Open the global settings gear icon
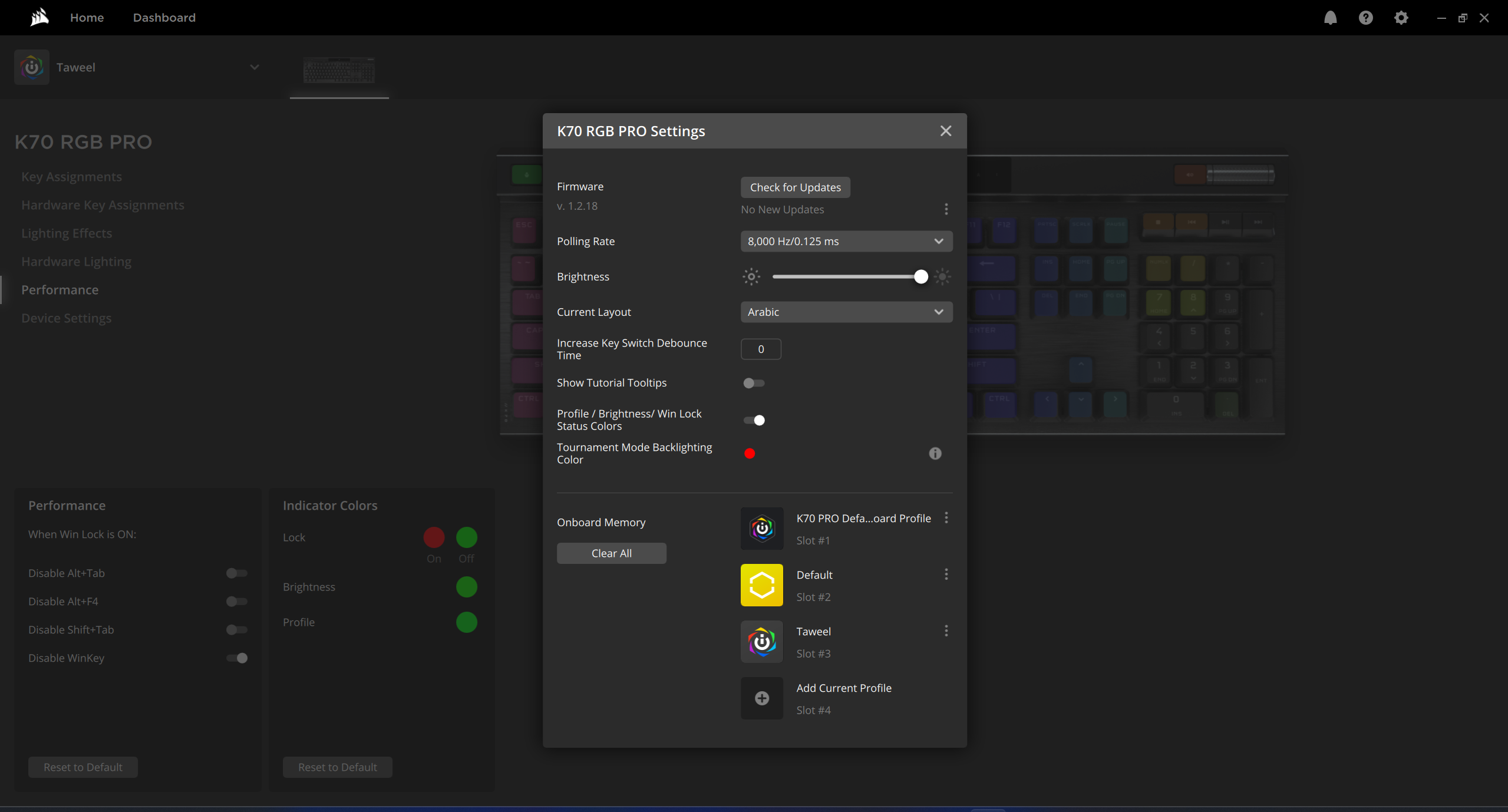The width and height of the screenshot is (1508, 812). [x=1401, y=18]
